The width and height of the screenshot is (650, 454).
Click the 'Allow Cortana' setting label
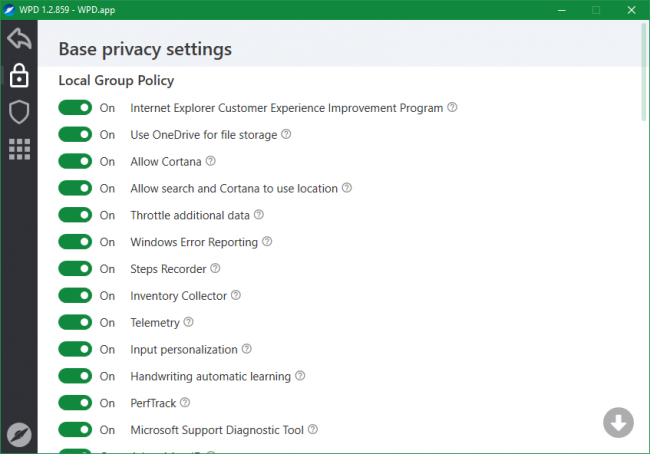tap(166, 162)
